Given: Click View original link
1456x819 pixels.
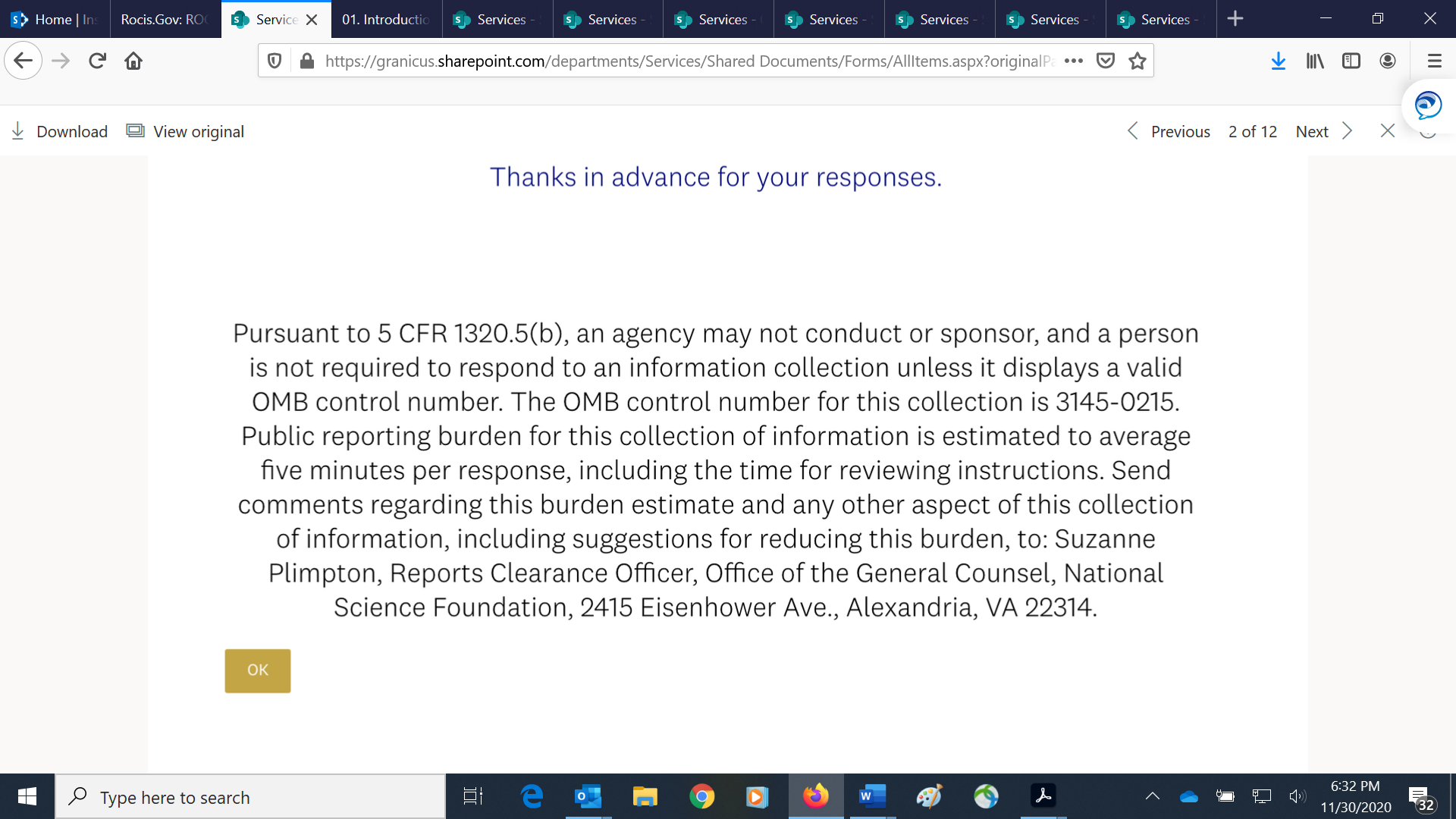Looking at the screenshot, I should [186, 131].
